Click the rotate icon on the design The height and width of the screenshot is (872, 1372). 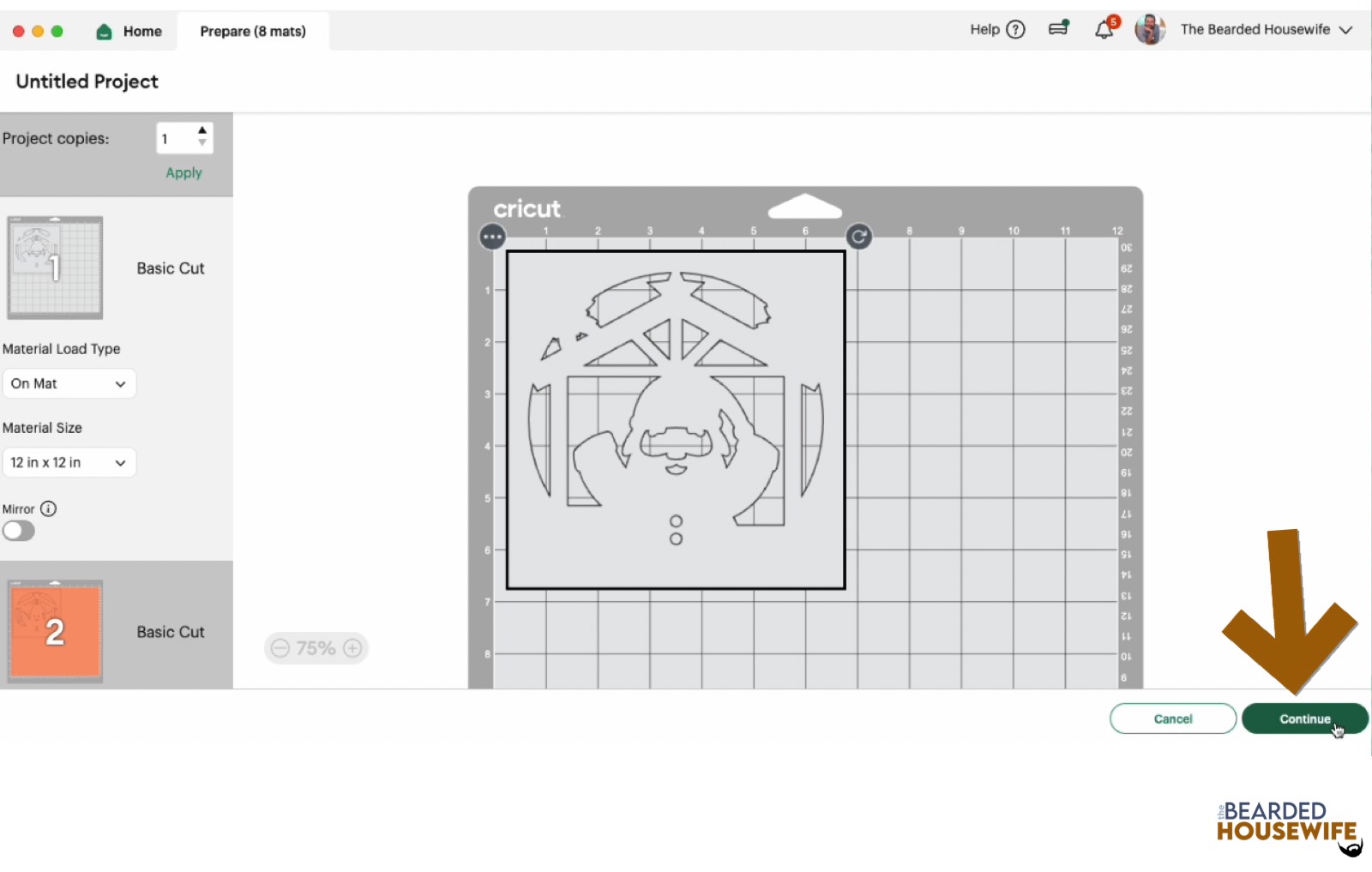click(858, 237)
